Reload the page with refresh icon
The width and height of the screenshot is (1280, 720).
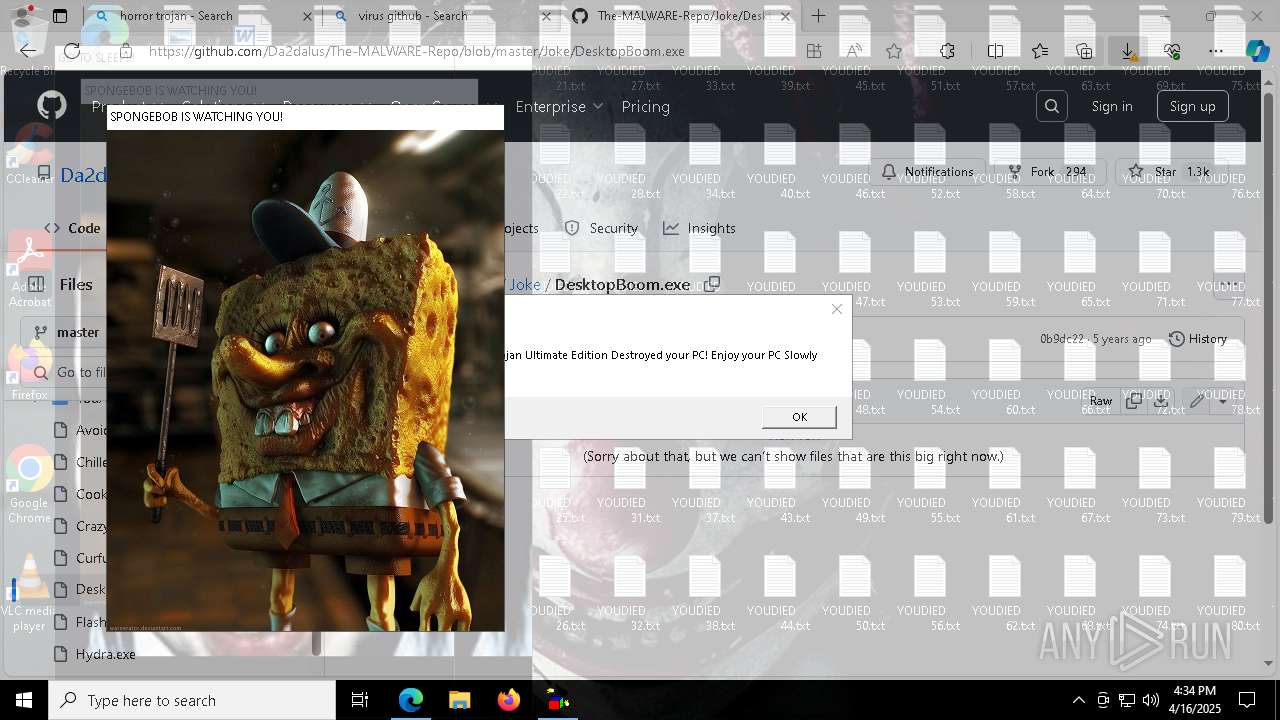(x=72, y=51)
